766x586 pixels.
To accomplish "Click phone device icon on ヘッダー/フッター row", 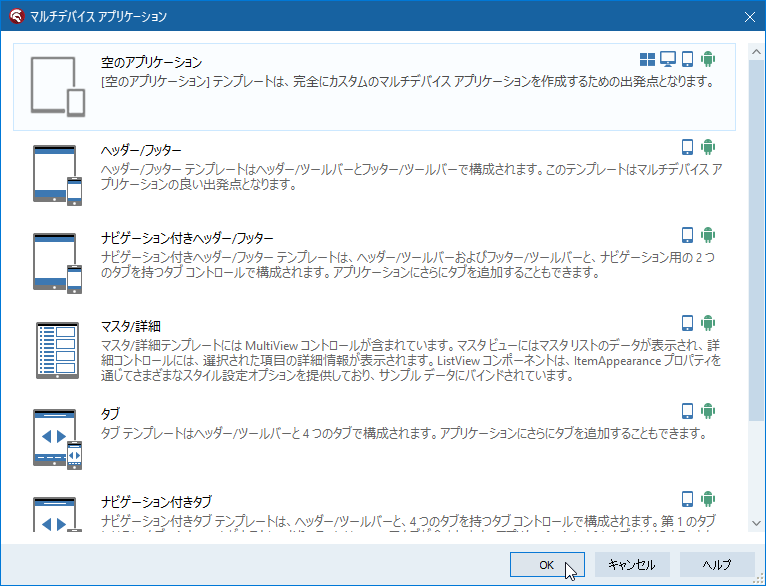I will pyautogui.click(x=687, y=147).
